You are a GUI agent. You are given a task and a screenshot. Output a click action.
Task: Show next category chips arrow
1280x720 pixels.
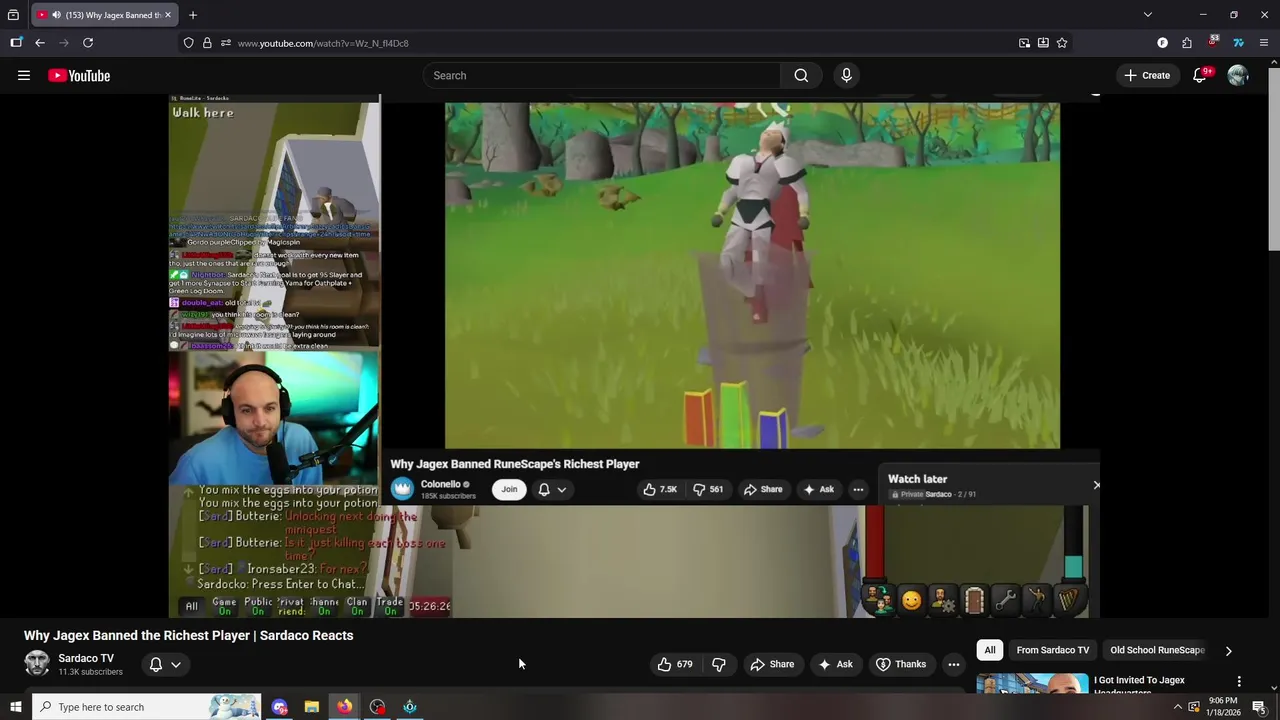(1228, 650)
